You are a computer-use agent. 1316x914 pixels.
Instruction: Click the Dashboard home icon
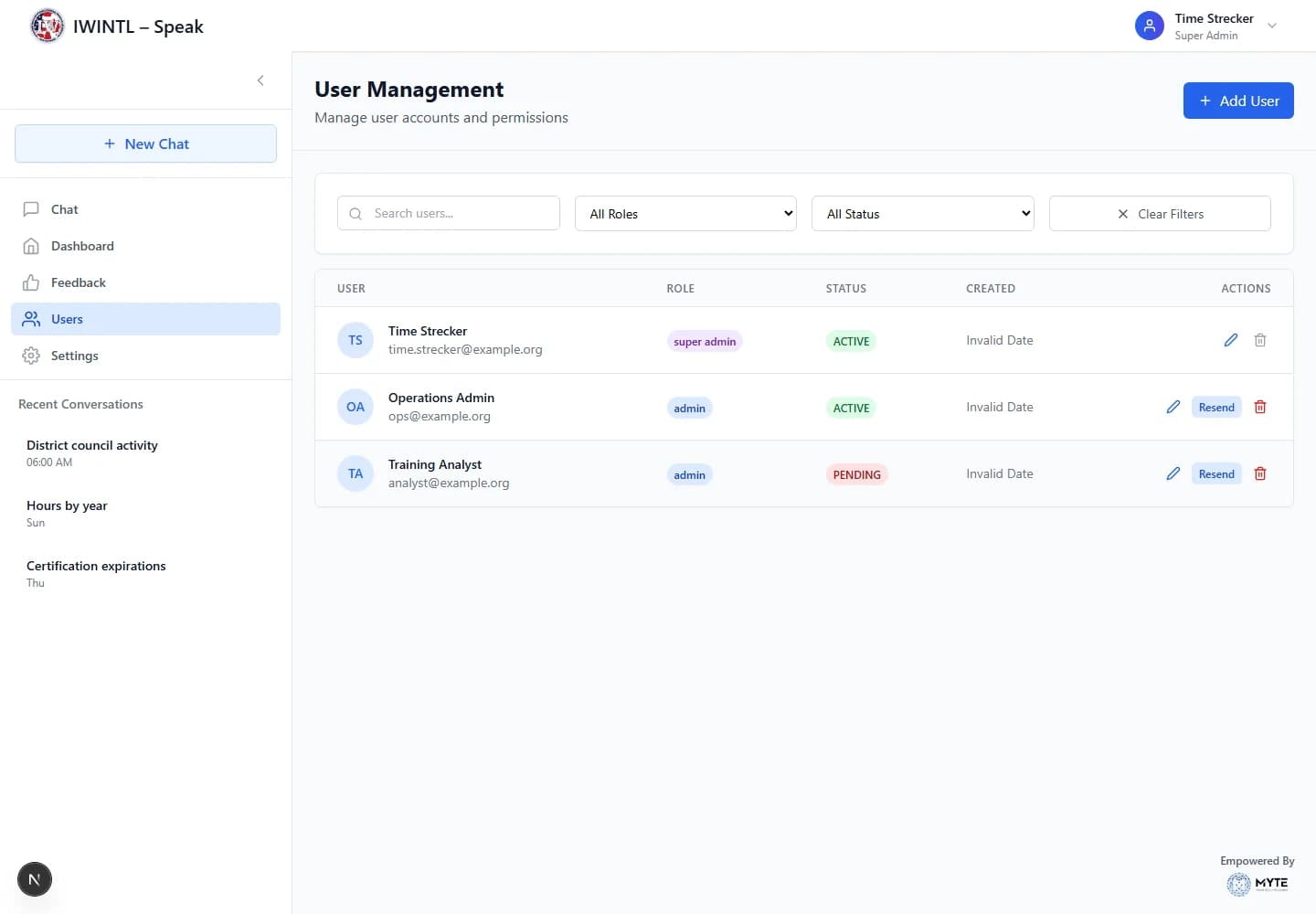tap(31, 246)
